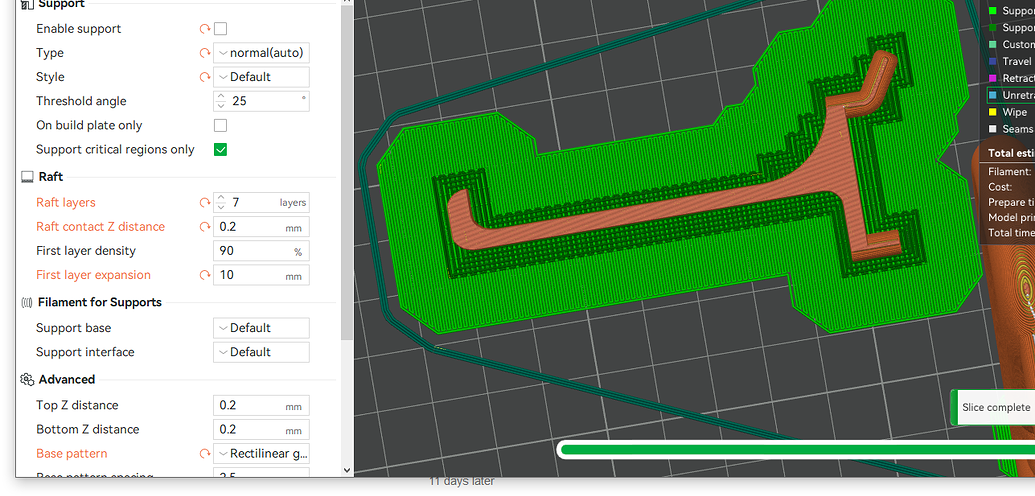Click the blue Travel legend swatch
Screen dimensions: 1035x496
pyautogui.click(x=992, y=61)
